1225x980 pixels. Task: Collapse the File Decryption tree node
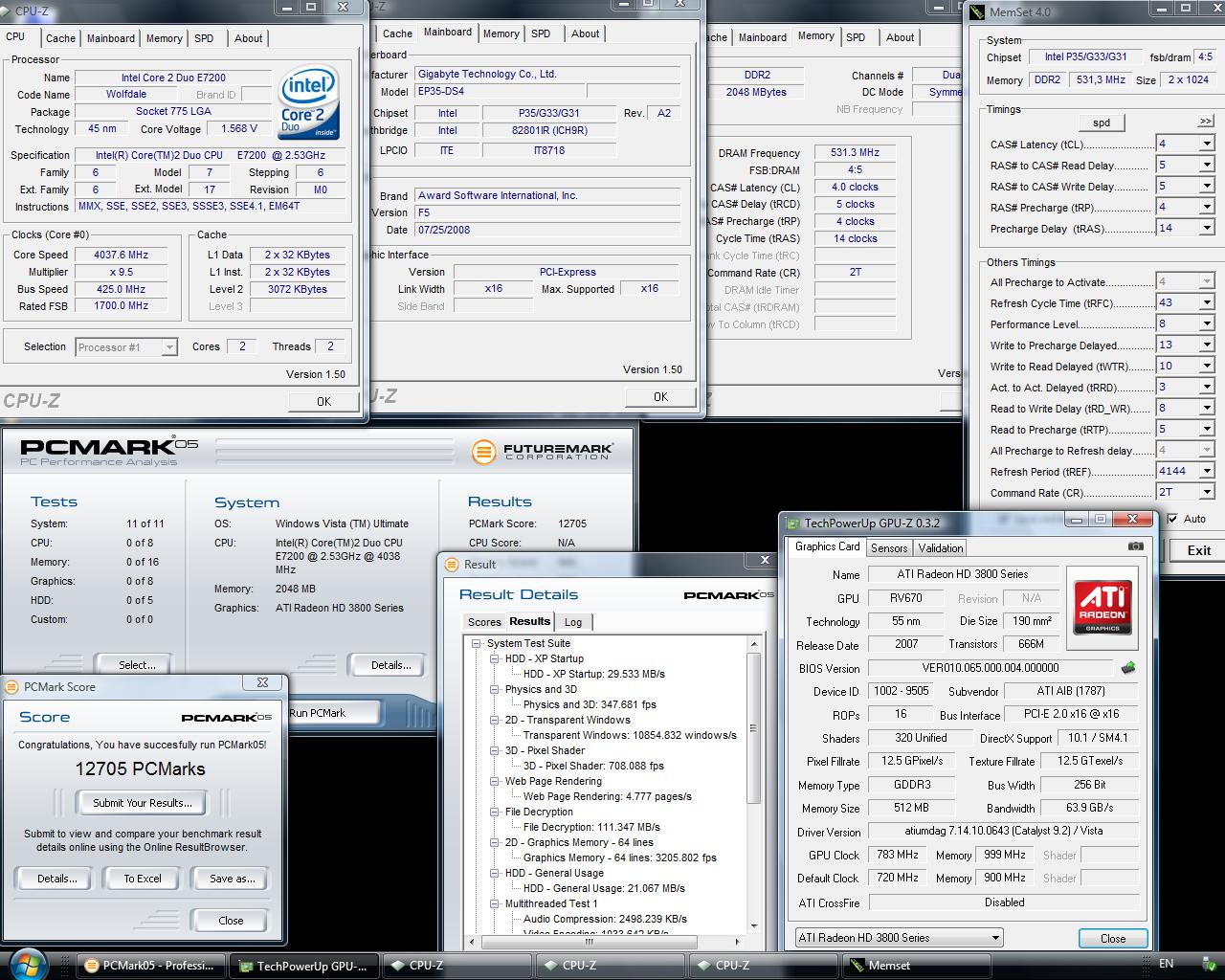[x=495, y=812]
